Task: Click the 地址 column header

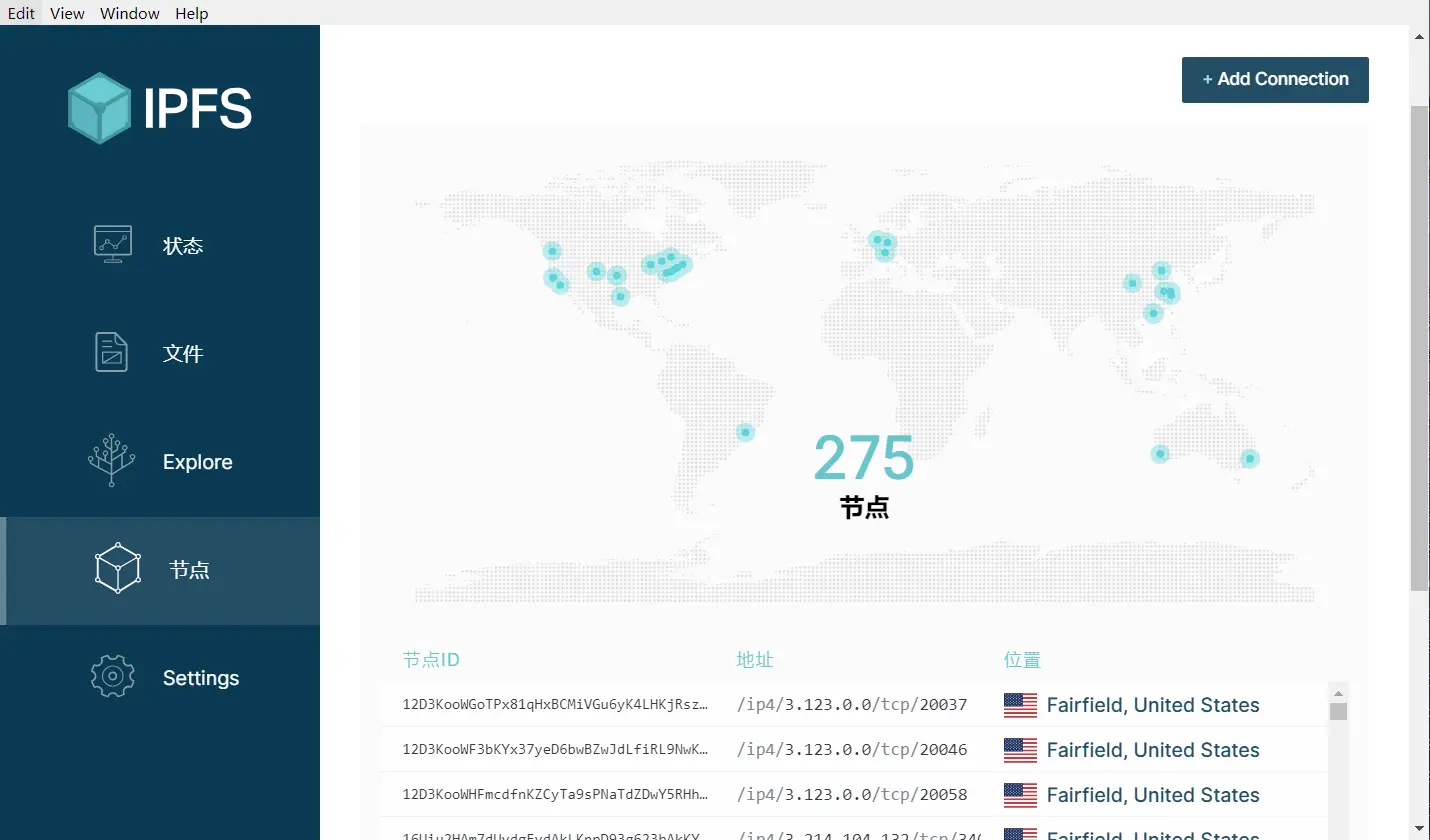Action: [755, 660]
